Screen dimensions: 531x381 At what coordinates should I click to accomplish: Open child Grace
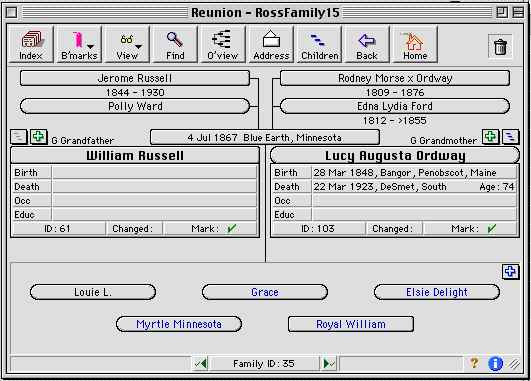click(265, 292)
